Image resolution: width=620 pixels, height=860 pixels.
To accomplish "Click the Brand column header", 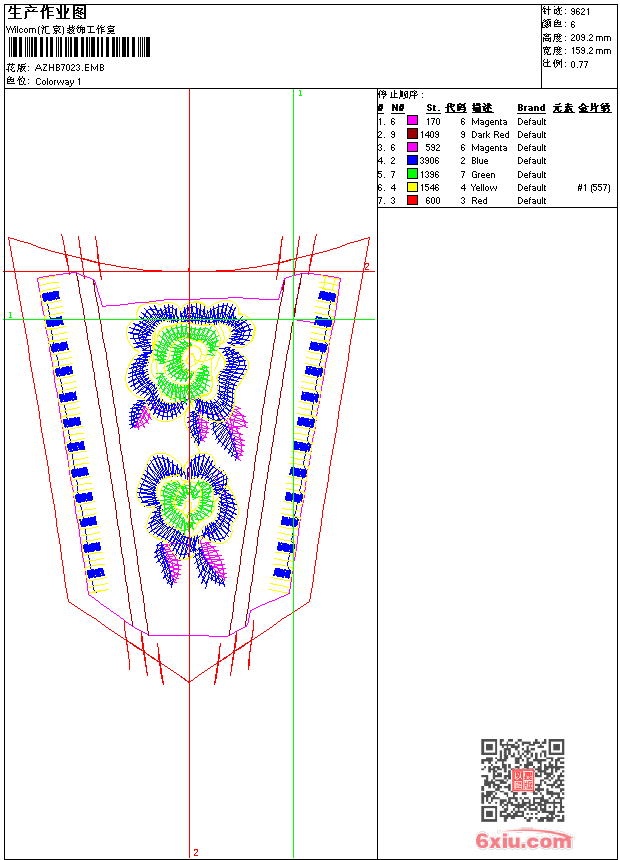I will coord(531,108).
